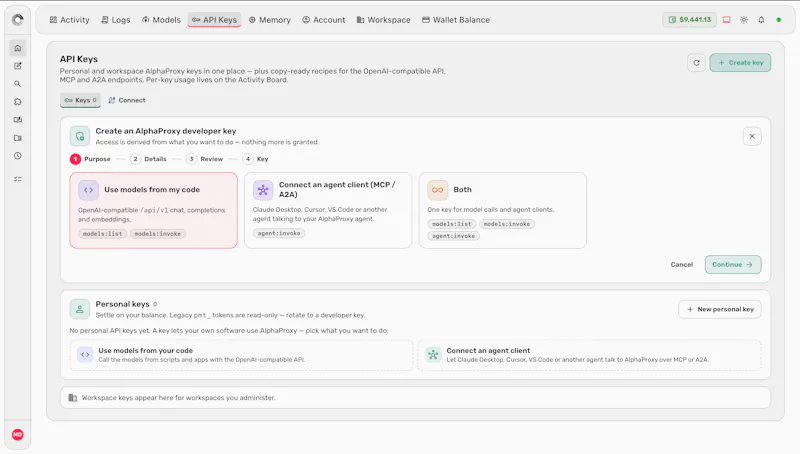Click the New personal key button

pyautogui.click(x=720, y=309)
